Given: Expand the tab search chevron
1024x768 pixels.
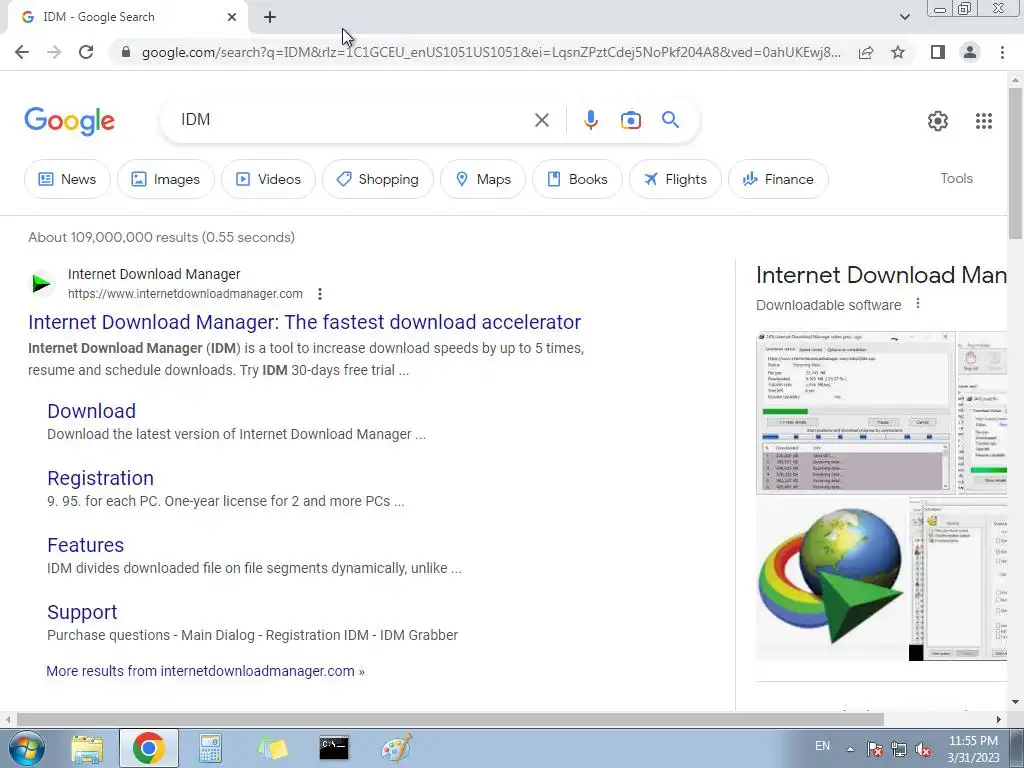Looking at the screenshot, I should (904, 17).
